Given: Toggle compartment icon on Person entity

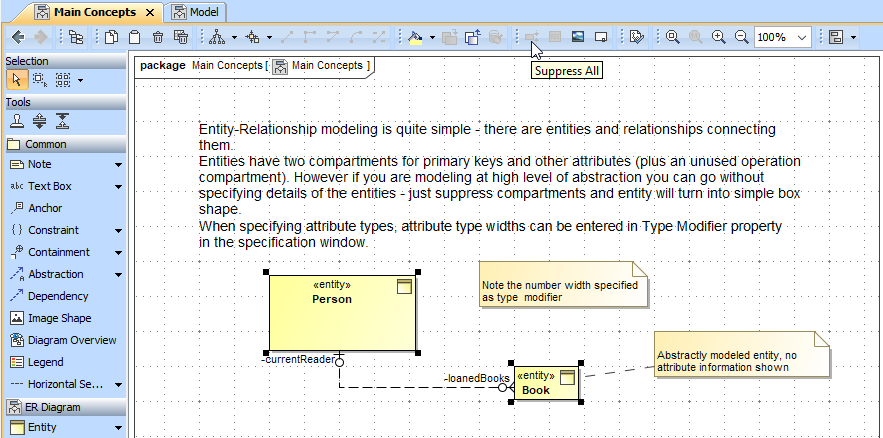Looking at the screenshot, I should [405, 287].
